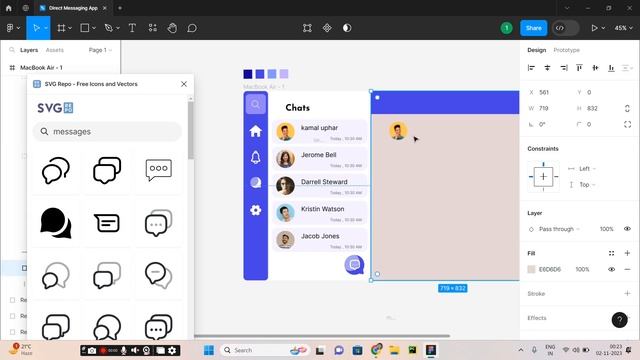
Task: Click the Align right icon
Action: [563, 68]
